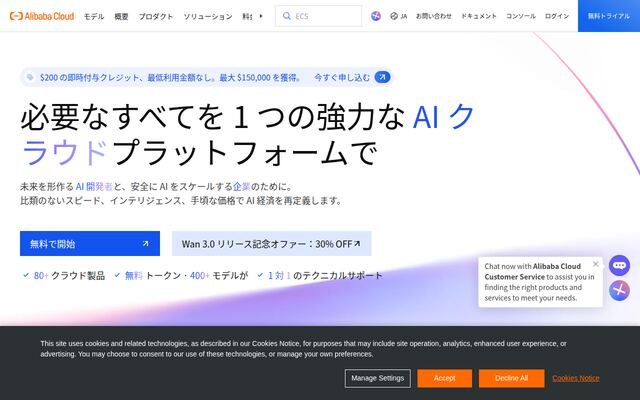640x400 pixels.
Task: Click the chat popup customer service message text
Action: pos(539,282)
